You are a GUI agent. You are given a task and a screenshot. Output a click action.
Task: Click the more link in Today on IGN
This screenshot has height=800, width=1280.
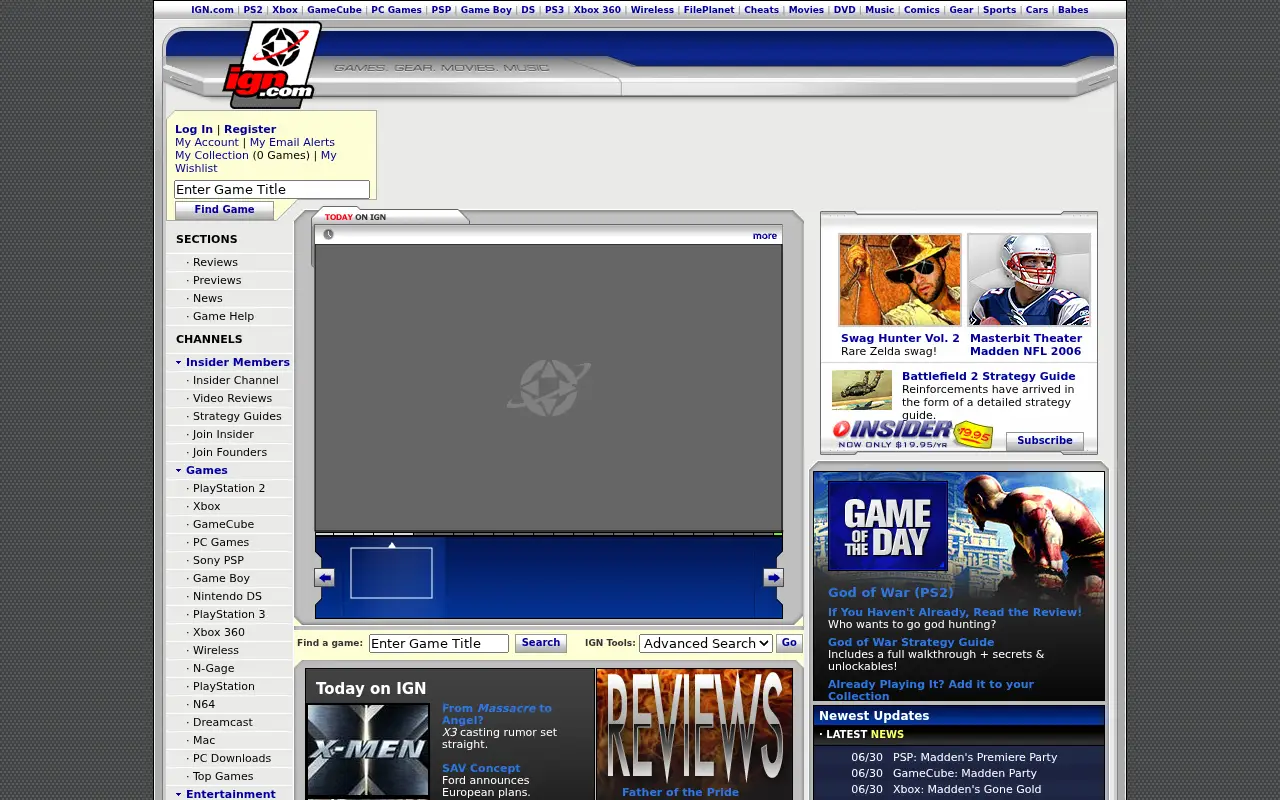(x=765, y=236)
